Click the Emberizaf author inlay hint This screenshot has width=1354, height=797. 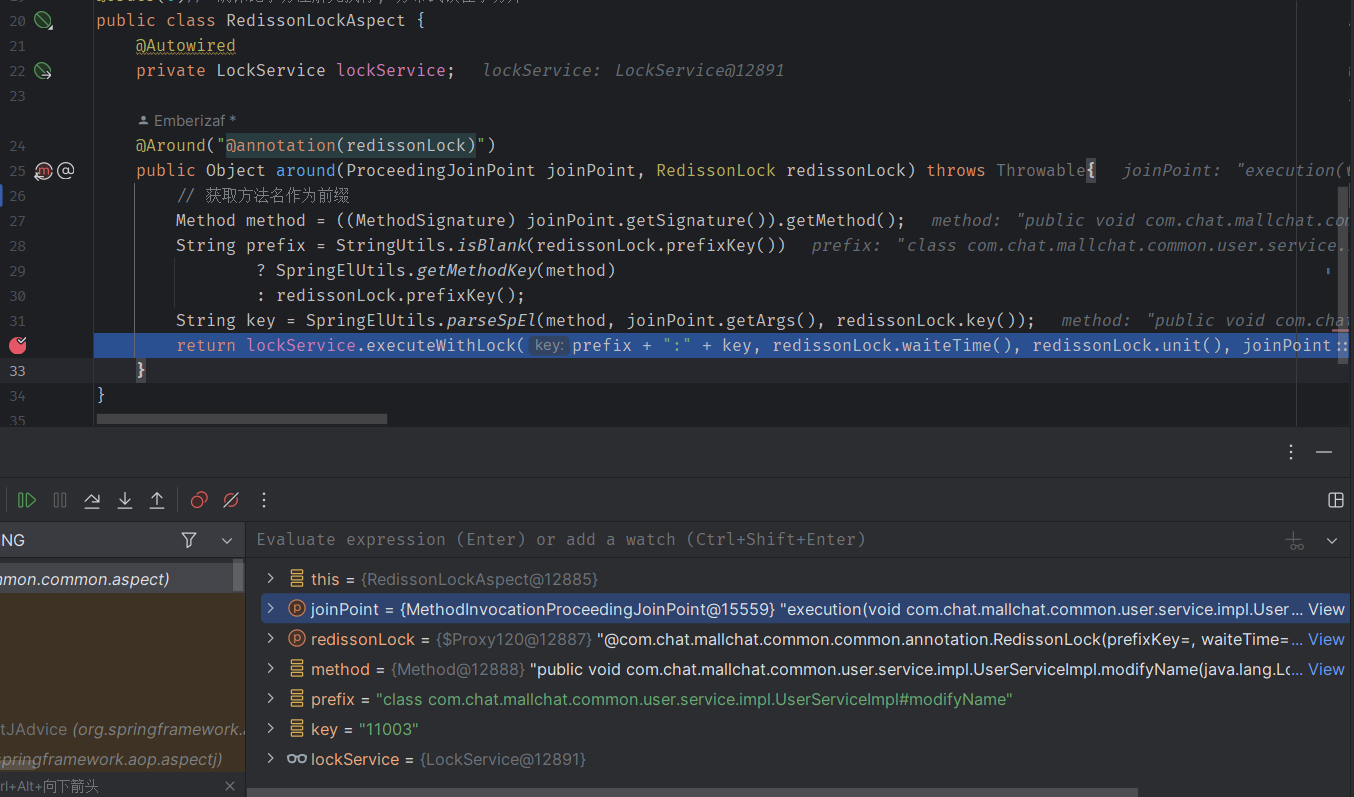click(x=187, y=121)
